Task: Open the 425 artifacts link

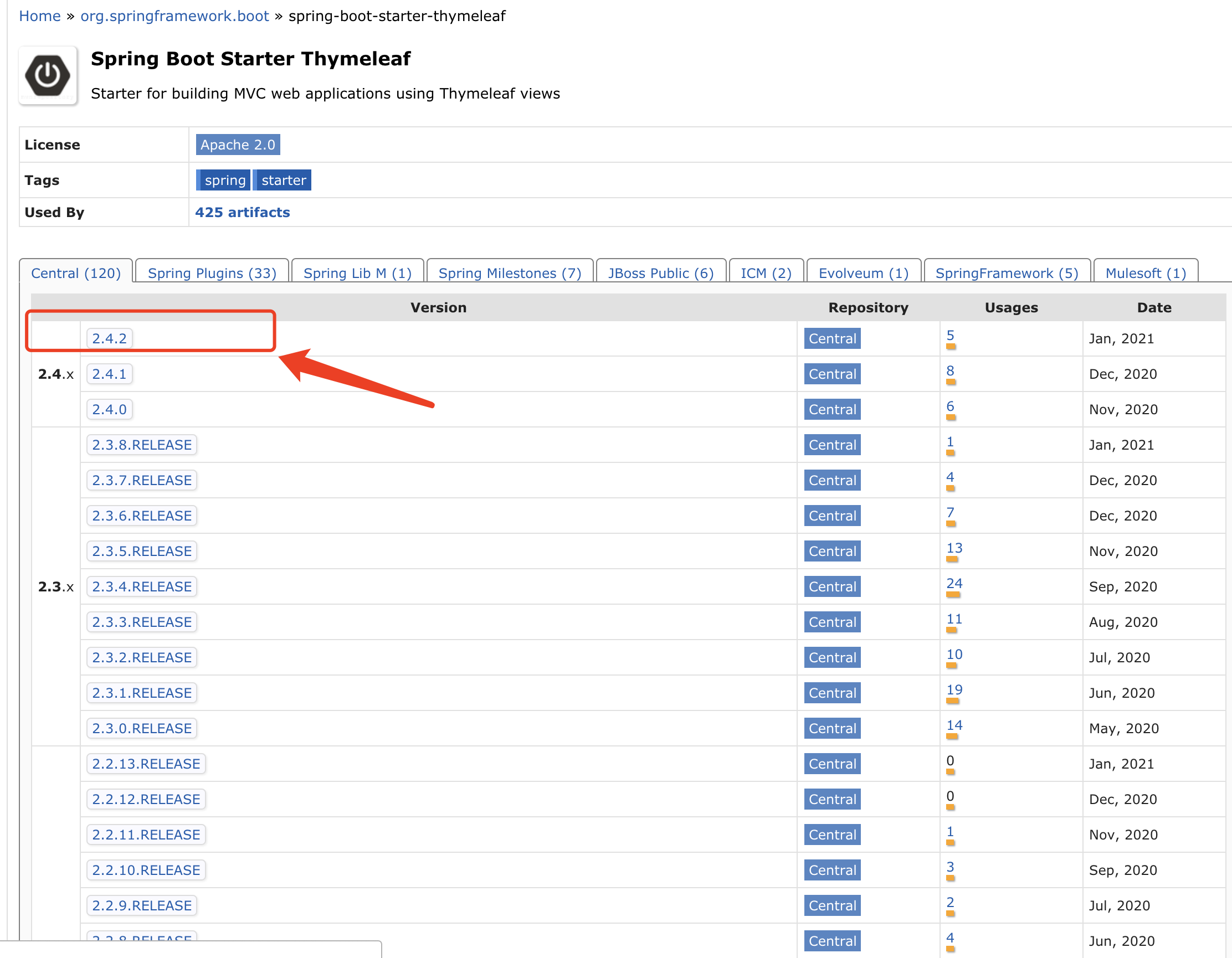Action: pos(242,213)
